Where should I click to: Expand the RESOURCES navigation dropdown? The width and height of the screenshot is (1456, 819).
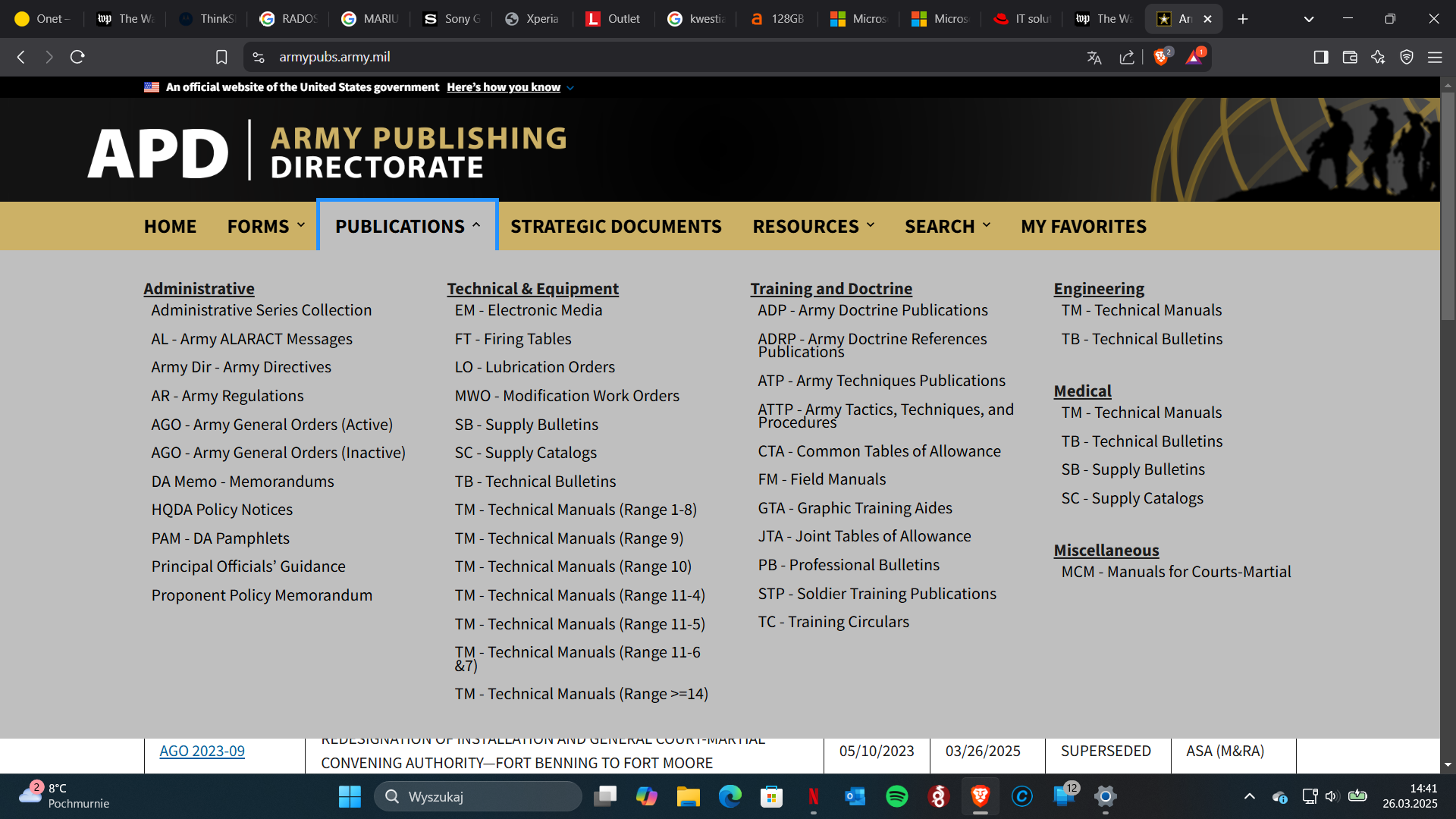click(x=814, y=226)
